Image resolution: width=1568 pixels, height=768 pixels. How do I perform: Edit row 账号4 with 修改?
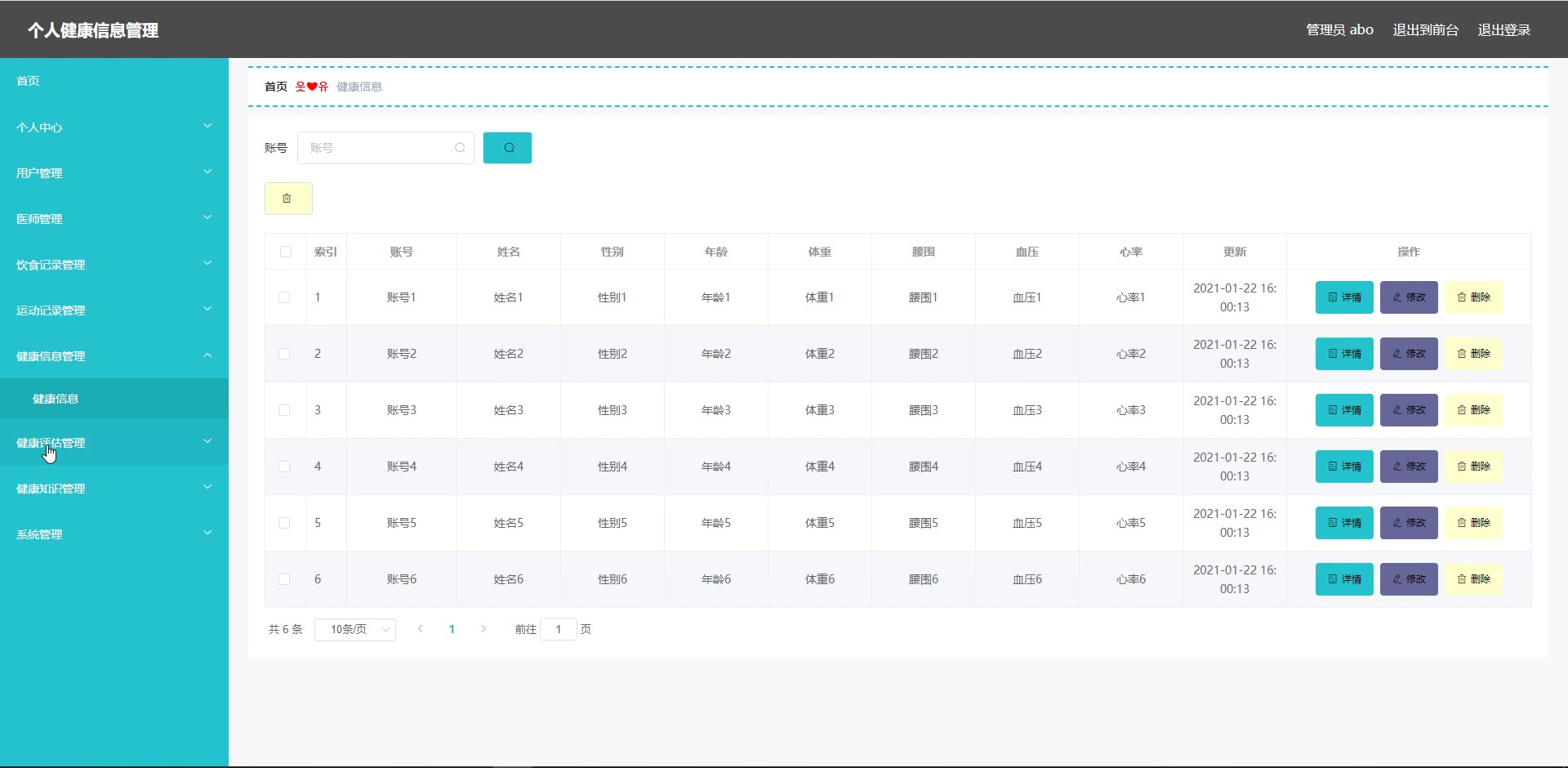point(1409,467)
